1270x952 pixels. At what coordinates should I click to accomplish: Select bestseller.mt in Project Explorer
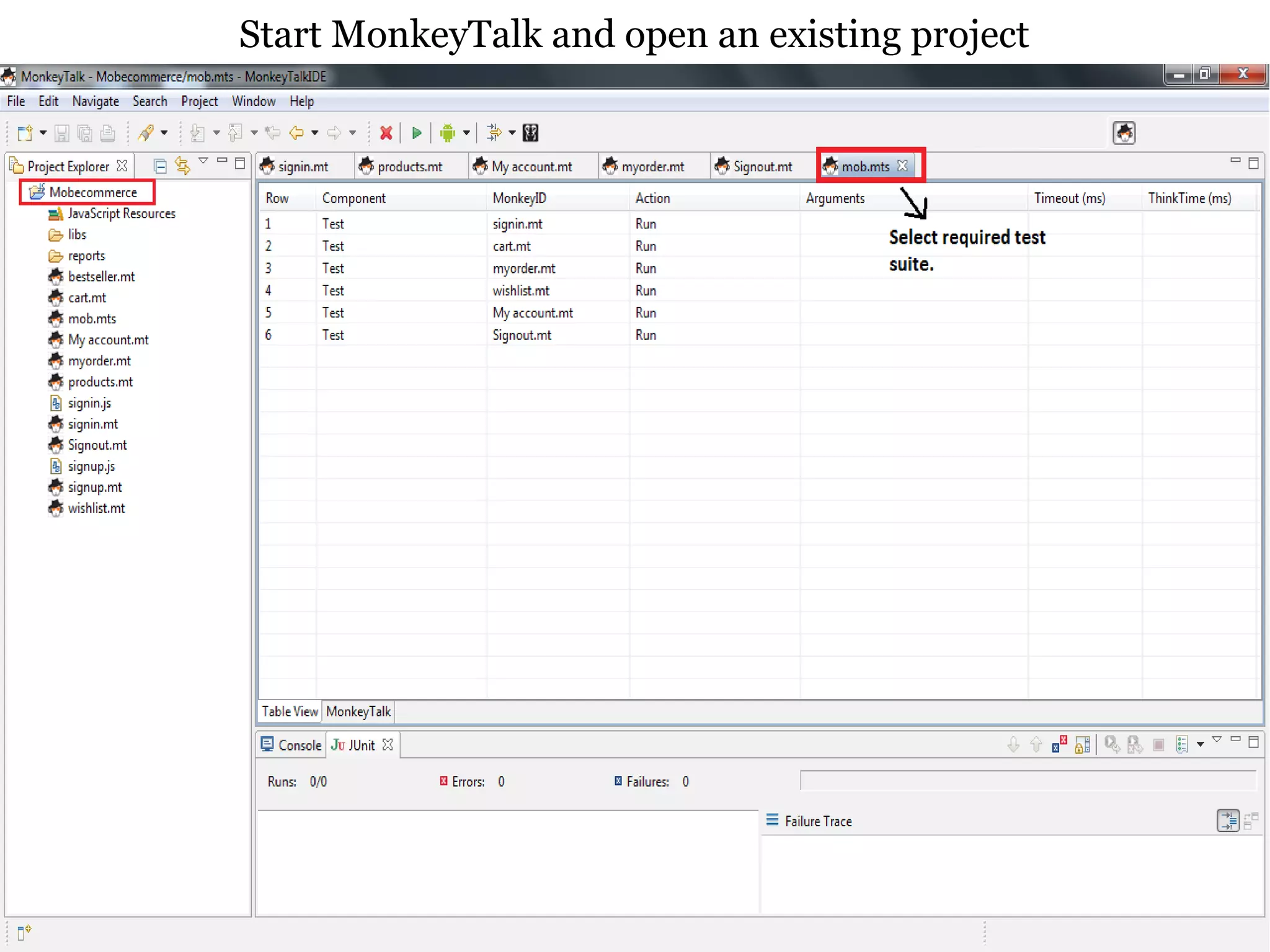pos(101,277)
